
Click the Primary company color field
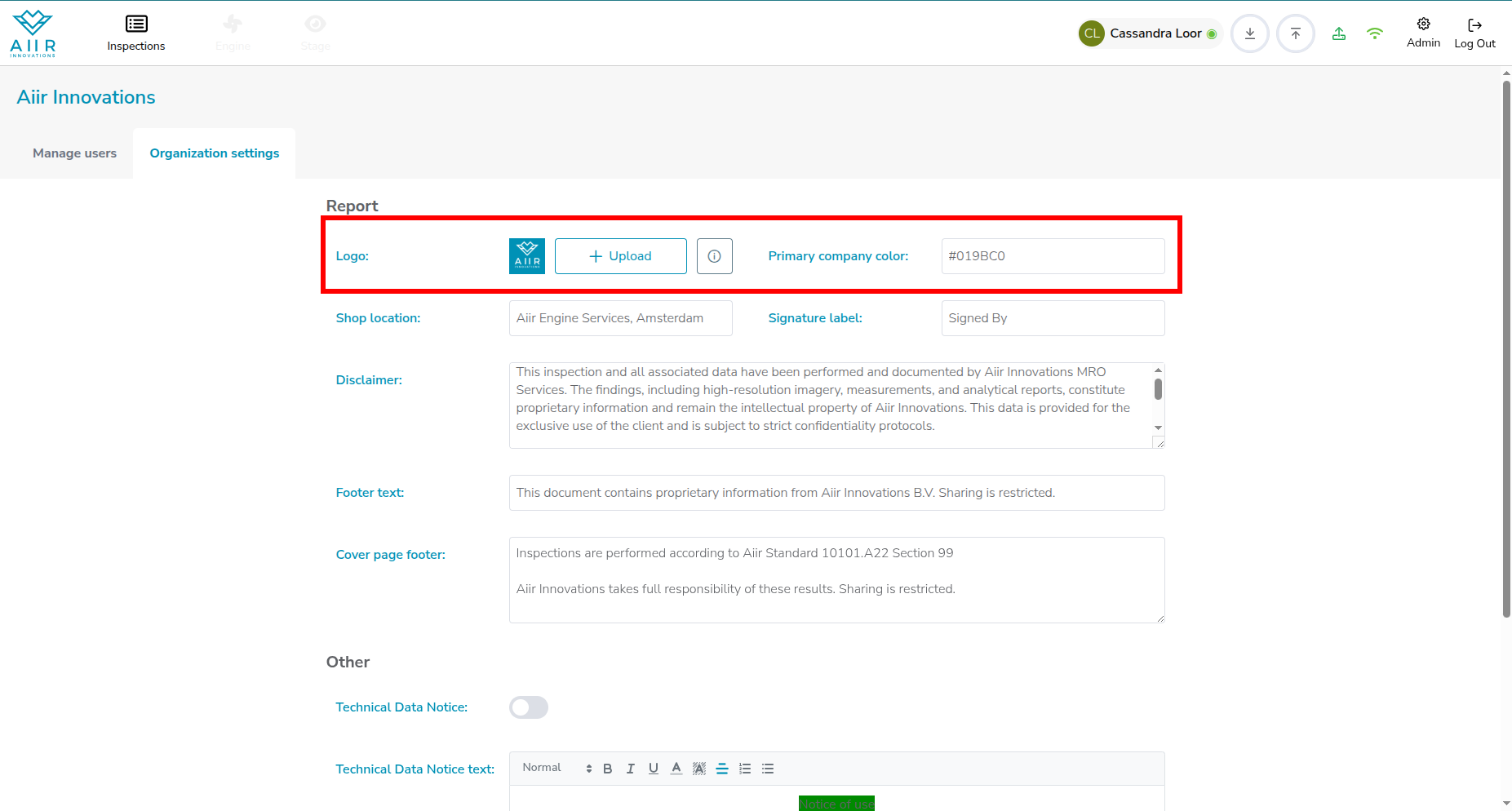tap(1053, 256)
